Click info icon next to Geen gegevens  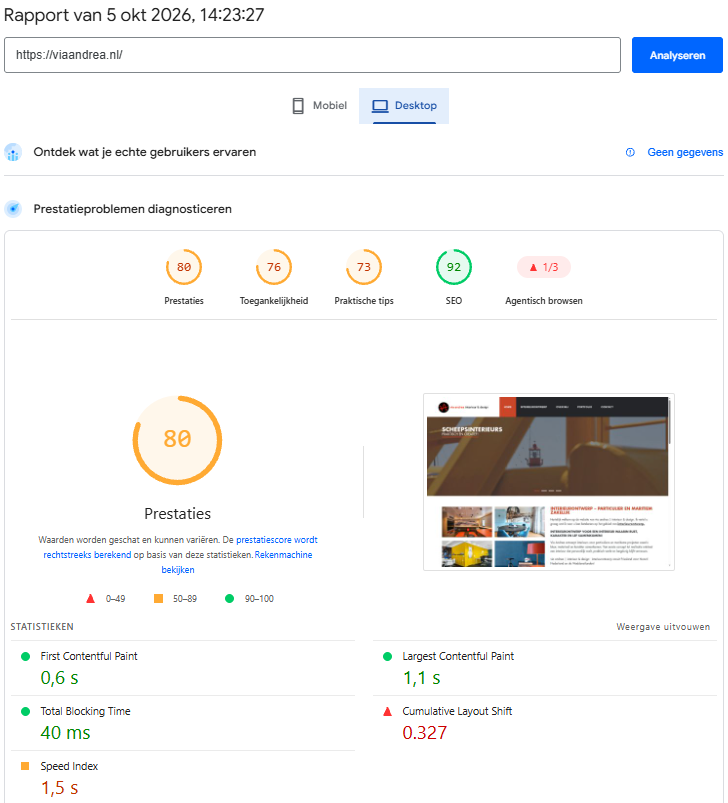[x=630, y=152]
